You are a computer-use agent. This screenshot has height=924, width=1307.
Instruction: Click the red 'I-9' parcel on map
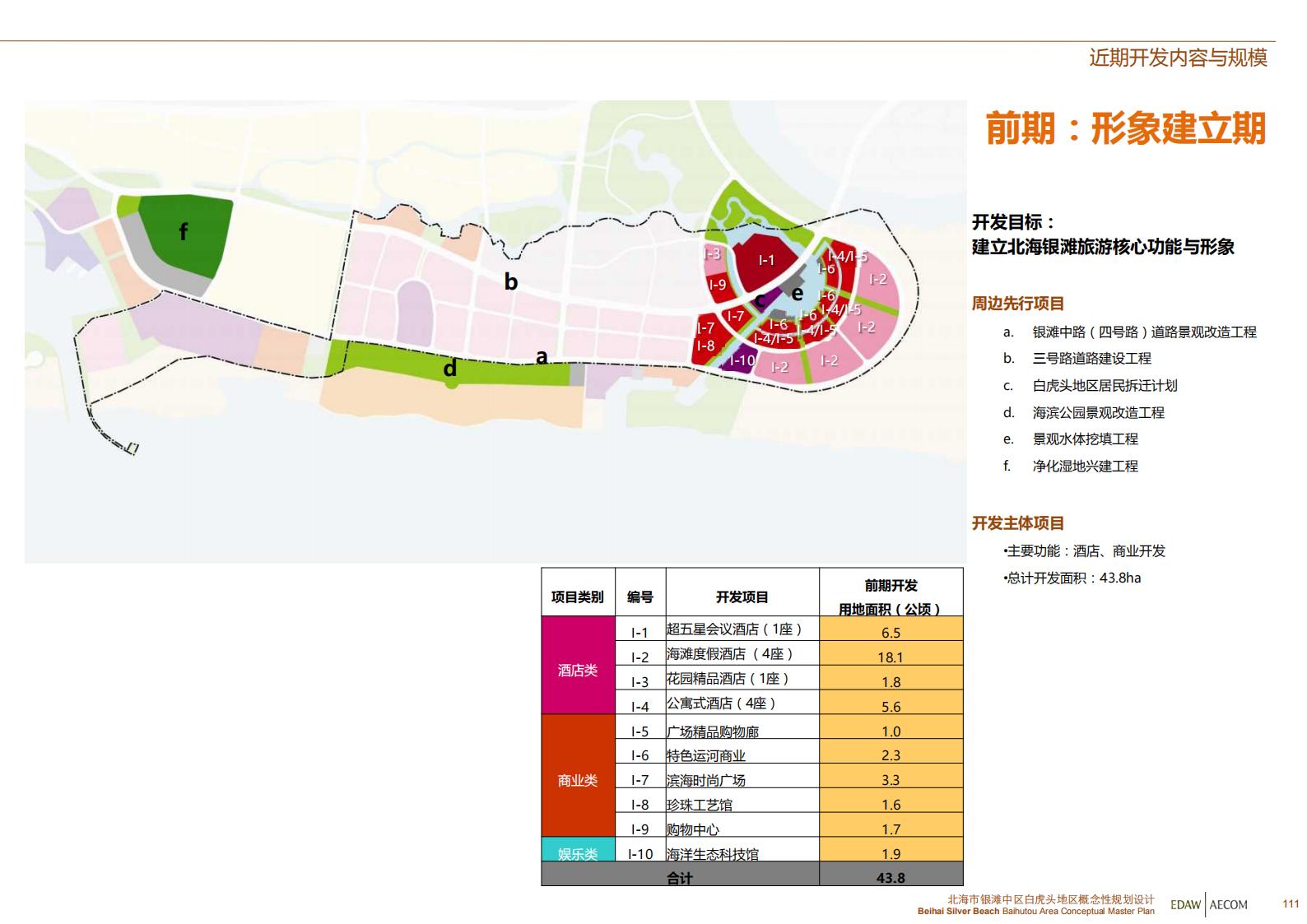tap(718, 285)
